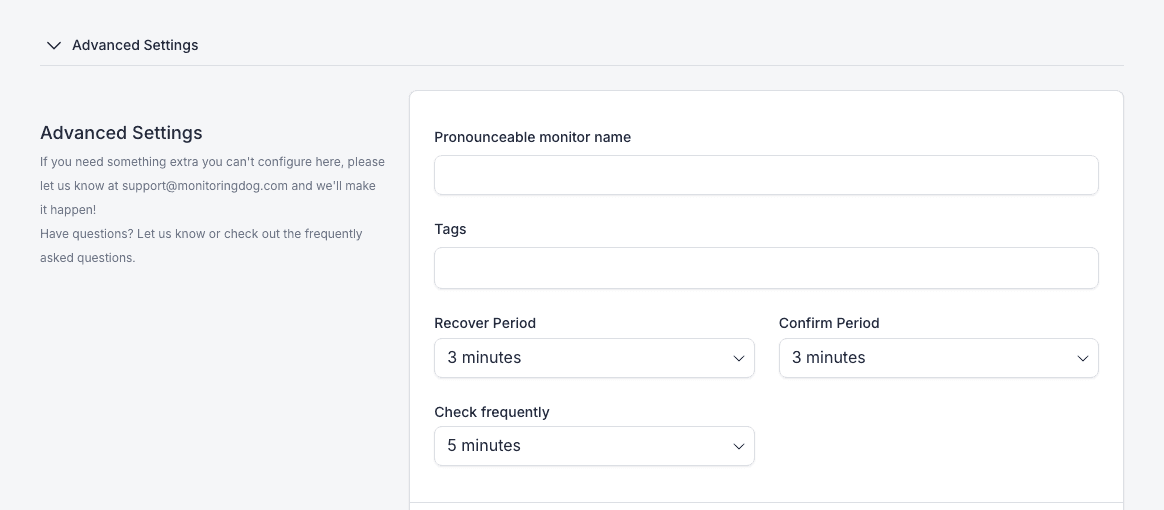1164x510 pixels.
Task: Click the Advanced Settings sidebar heading
Action: [121, 133]
